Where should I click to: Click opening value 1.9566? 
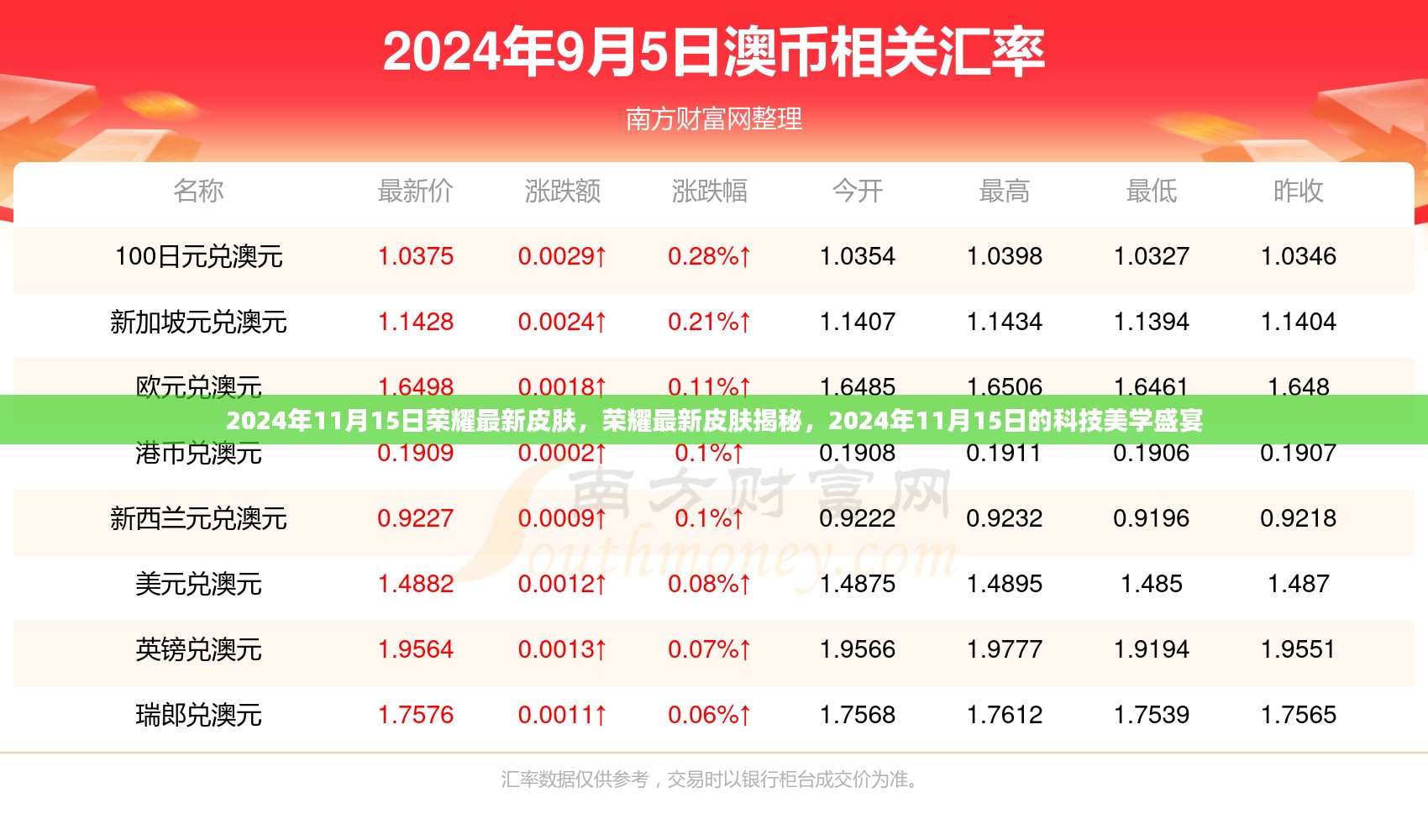(x=858, y=649)
